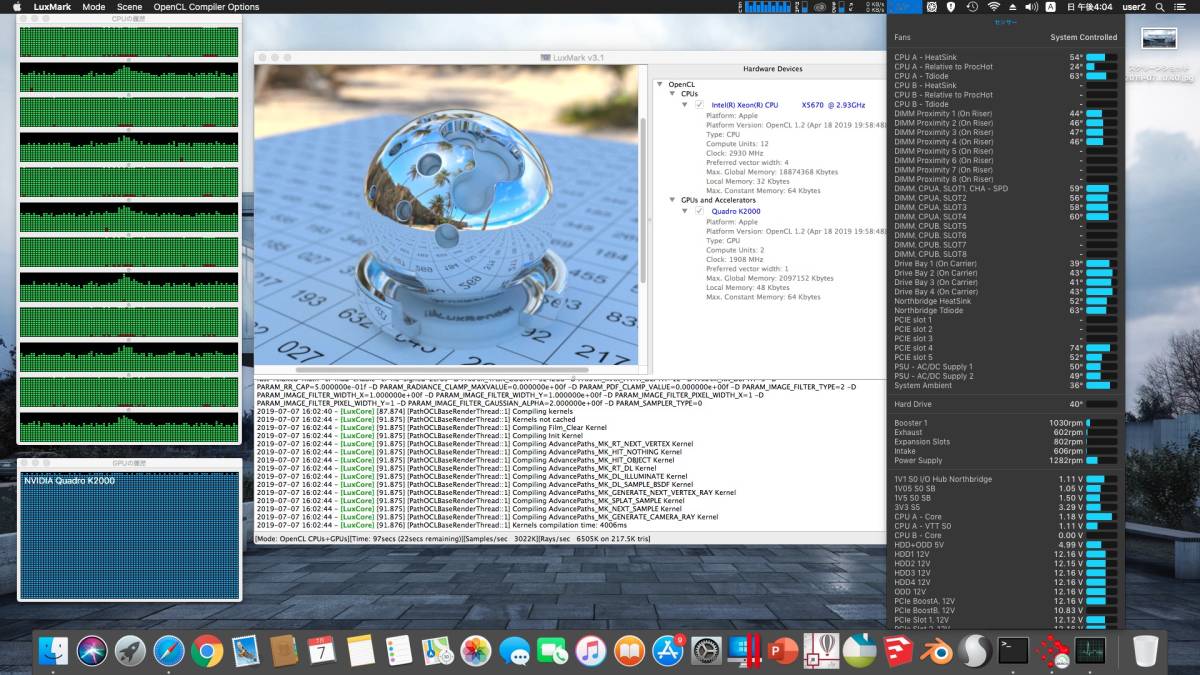Launch Safari from the dock
Image resolution: width=1200 pixels, height=675 pixels.
169,651
